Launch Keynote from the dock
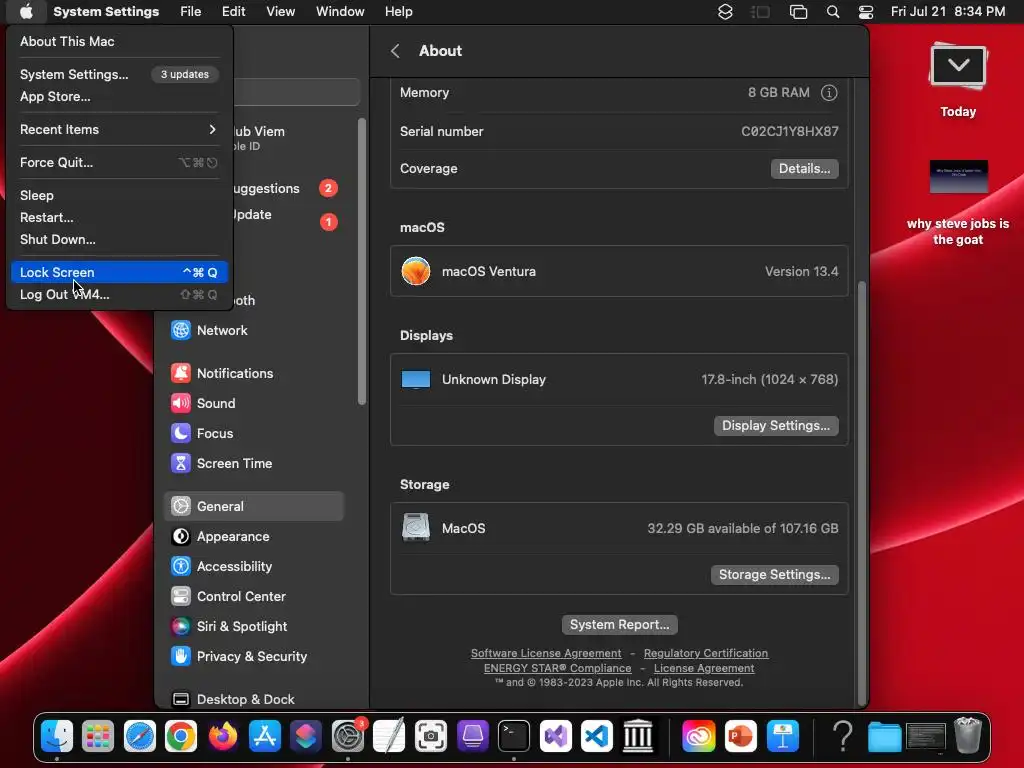1024x768 pixels. [782, 736]
